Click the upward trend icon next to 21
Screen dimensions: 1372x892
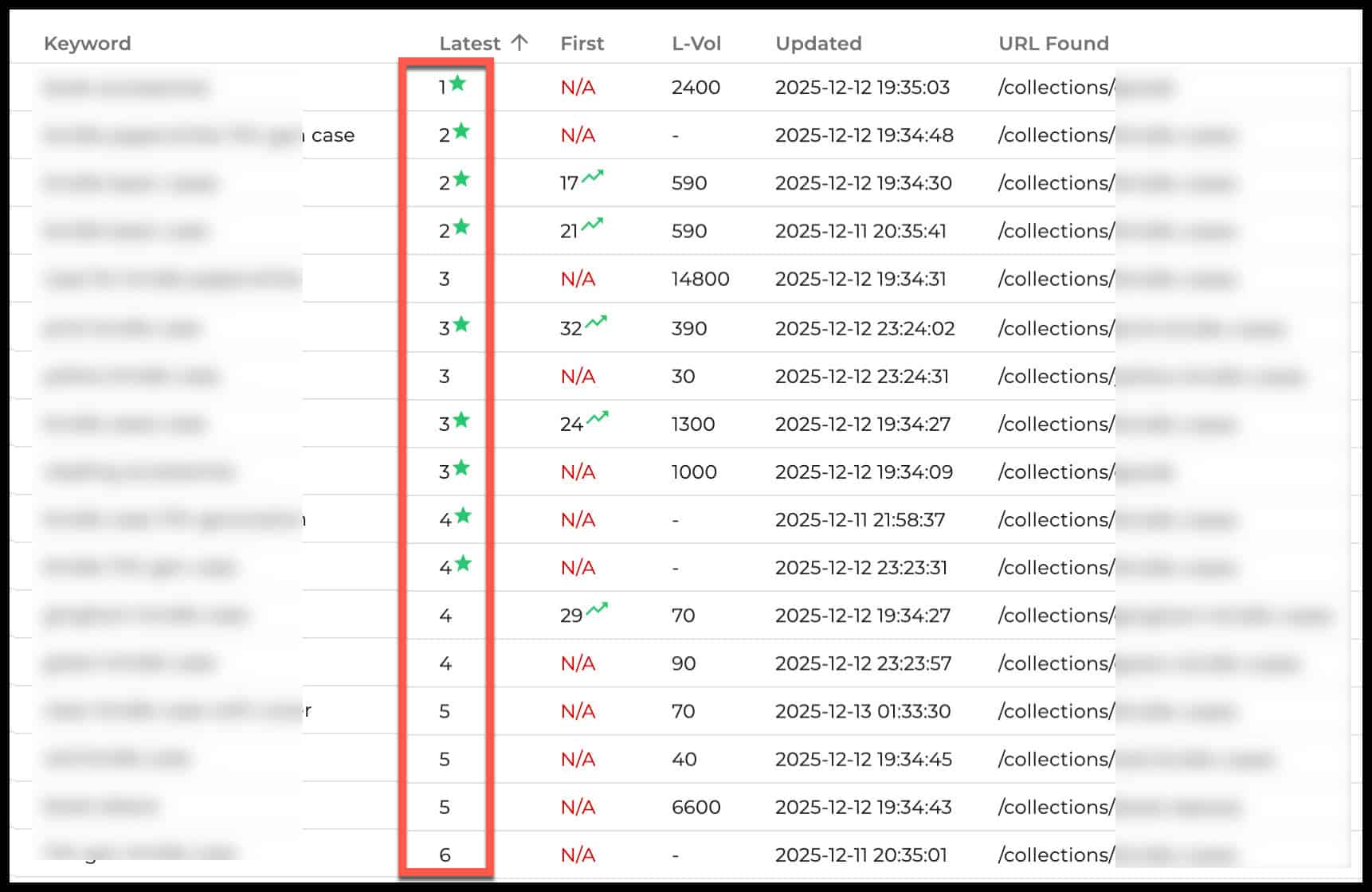click(592, 225)
